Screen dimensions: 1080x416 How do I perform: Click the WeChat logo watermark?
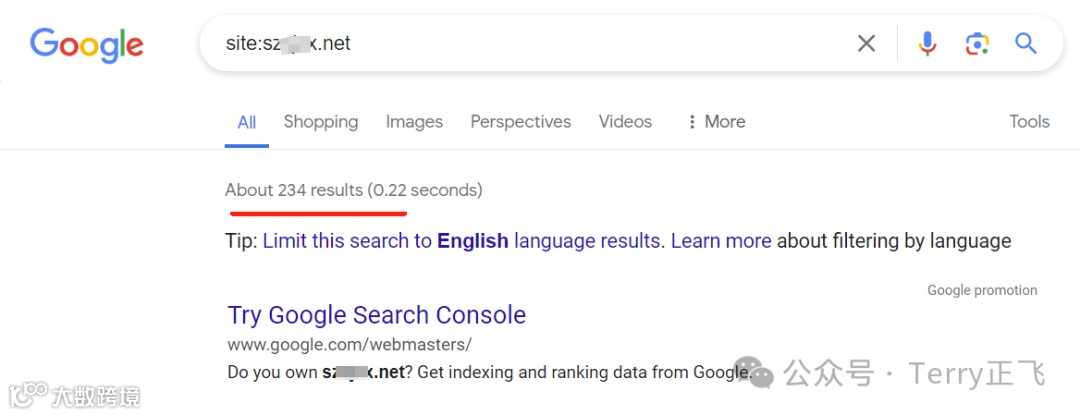(x=760, y=374)
